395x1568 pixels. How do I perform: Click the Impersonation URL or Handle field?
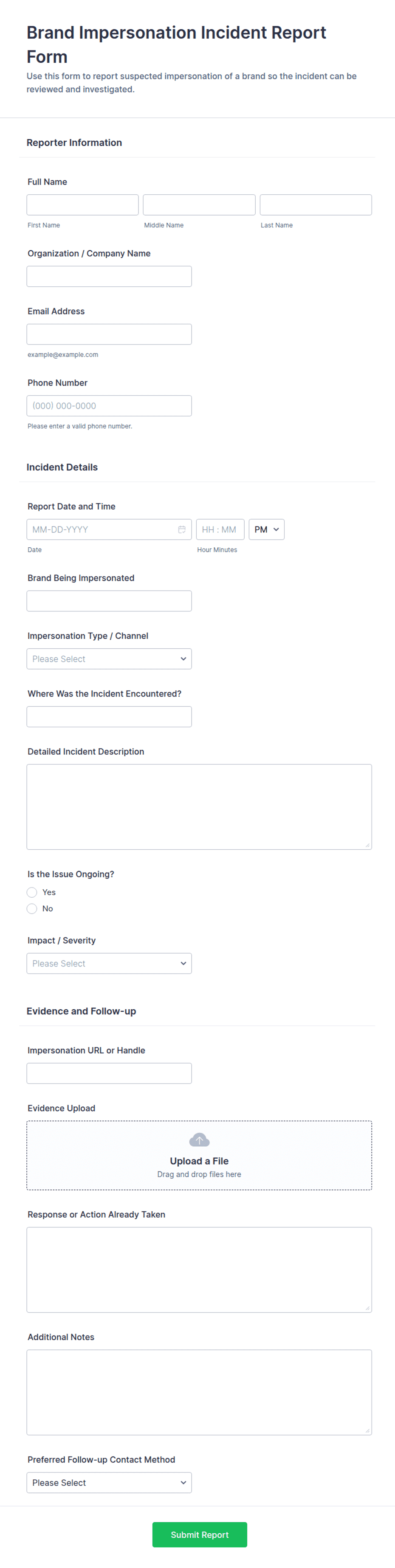(x=109, y=1073)
